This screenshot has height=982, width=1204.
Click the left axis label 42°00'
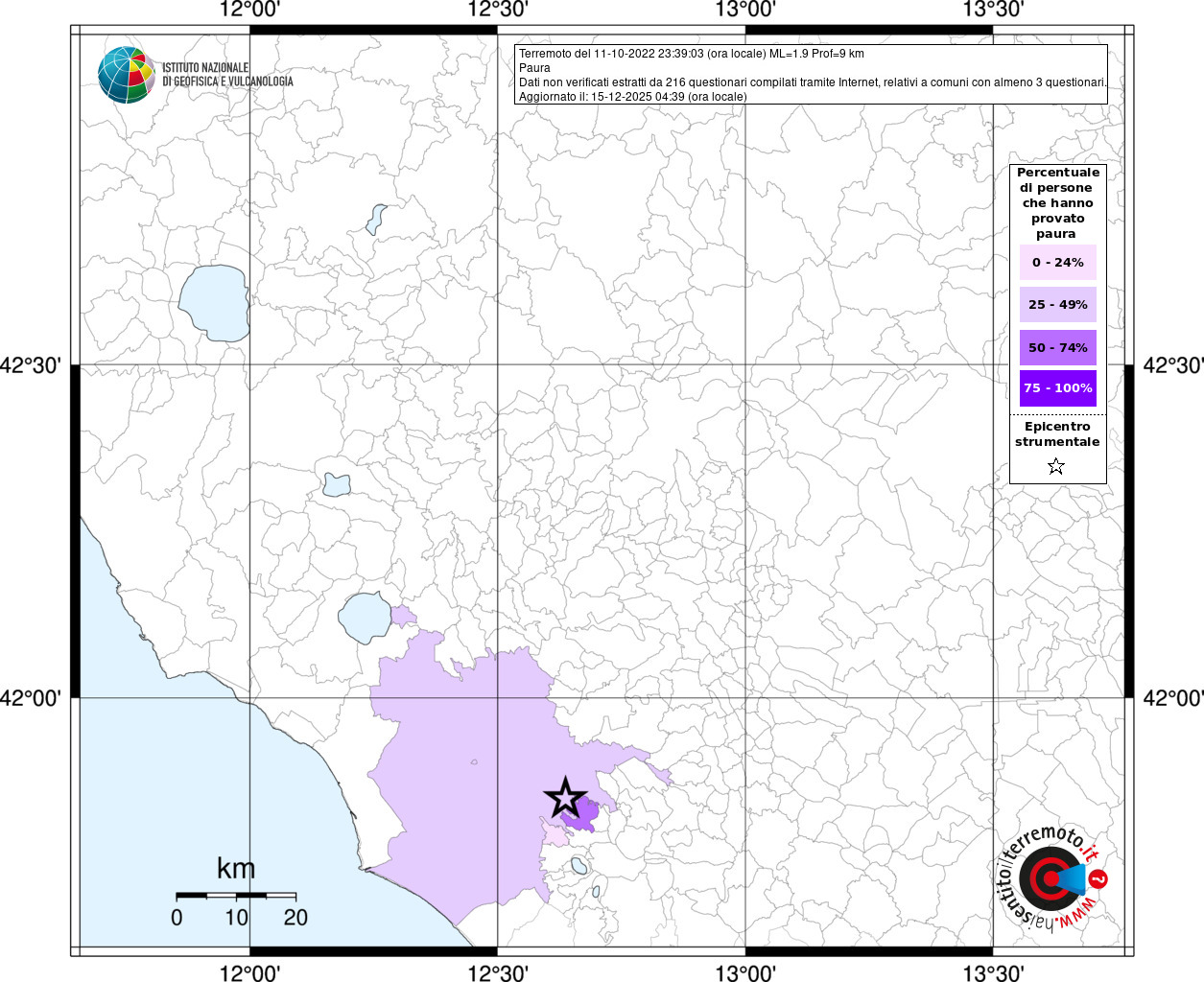(31, 698)
